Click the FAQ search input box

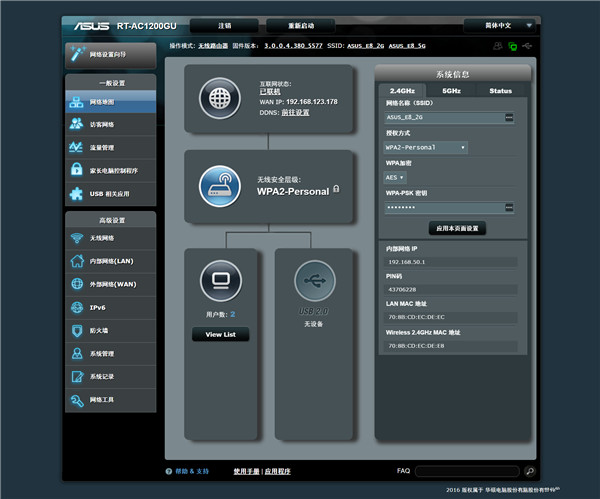tap(467, 471)
